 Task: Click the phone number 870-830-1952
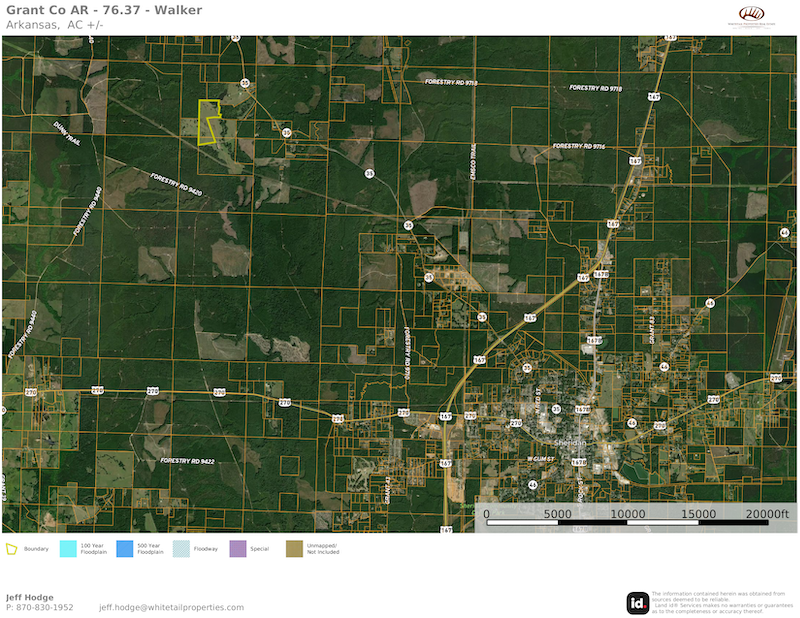(x=39, y=607)
